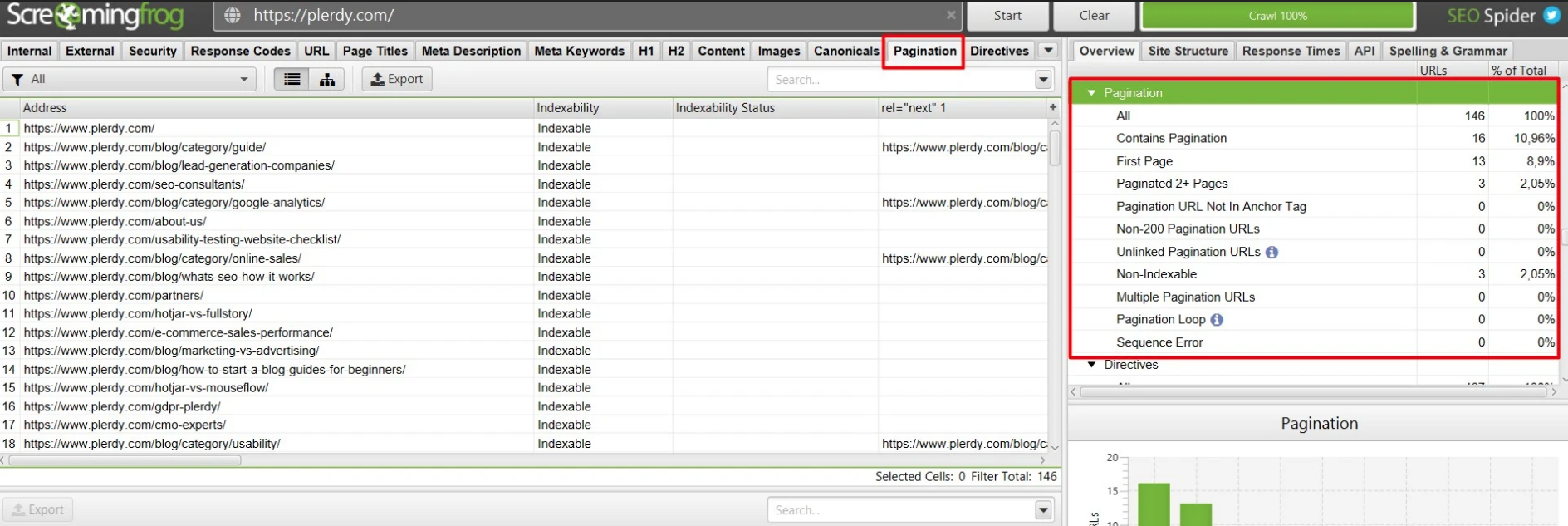Open the All filter dropdown
1568x526 pixels.
(130, 79)
